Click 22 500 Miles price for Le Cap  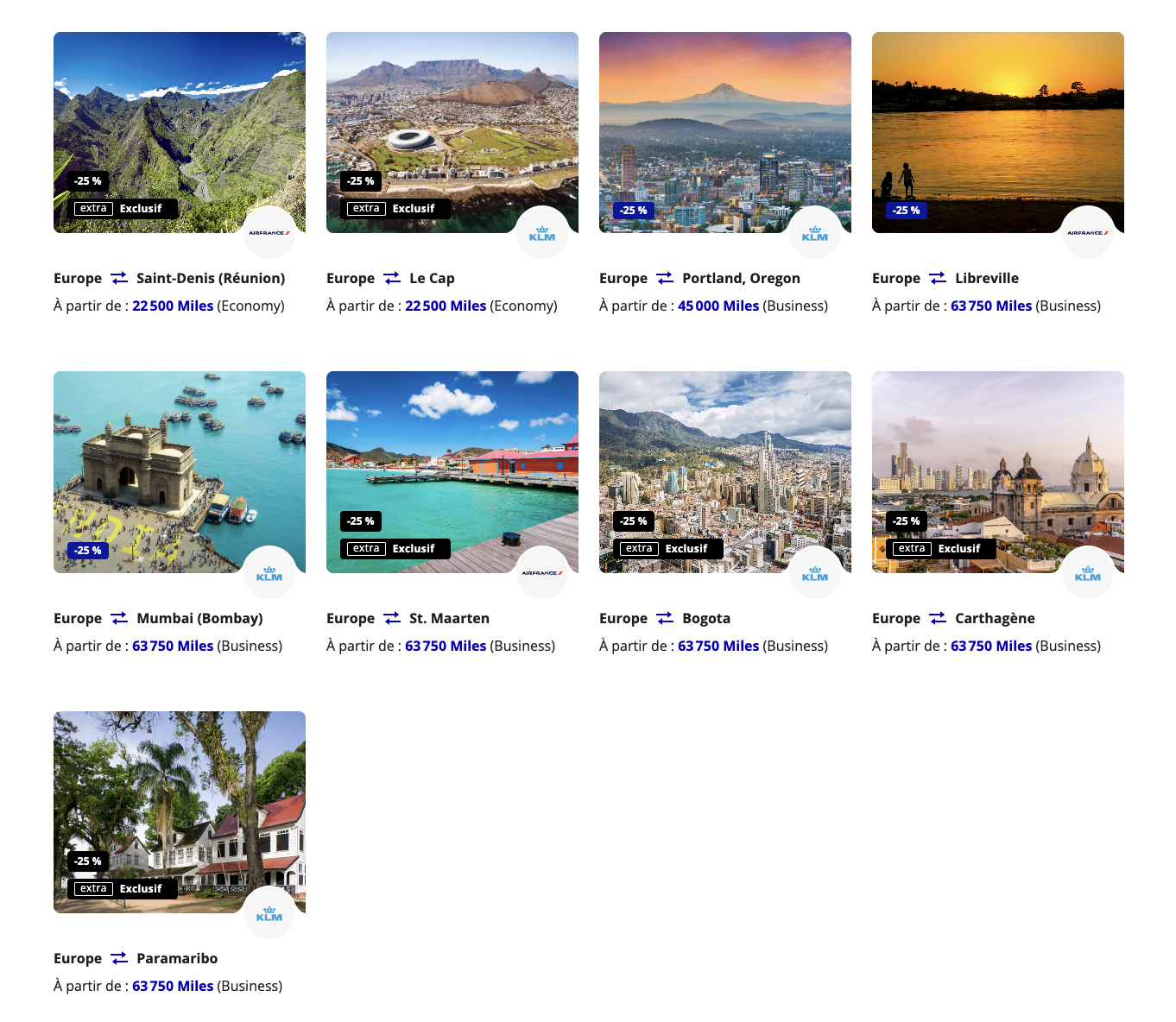tap(446, 306)
